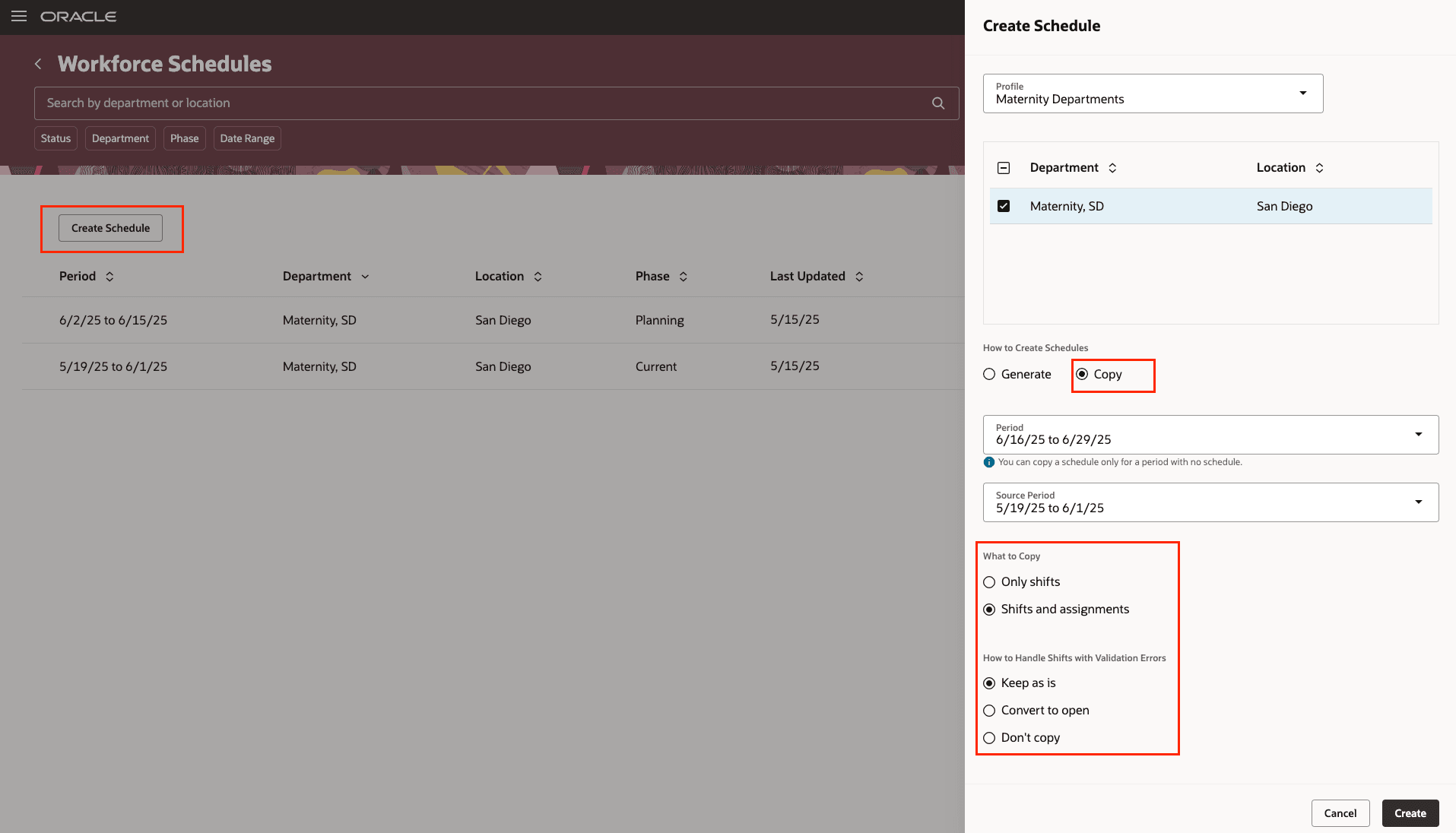1456x833 pixels.
Task: Click Maternity, SD in the Planning row
Action: (x=319, y=320)
